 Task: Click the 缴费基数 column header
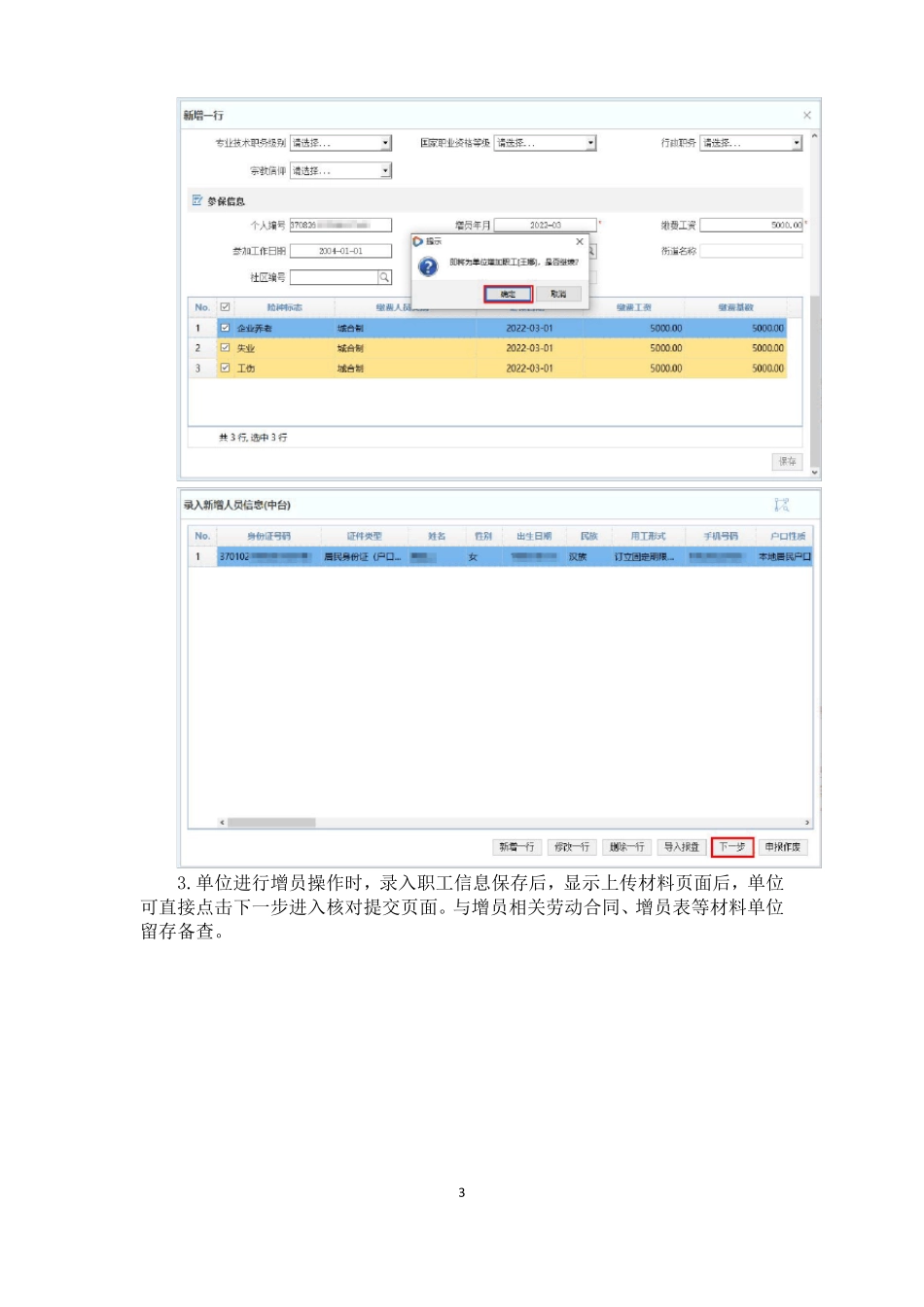tap(736, 307)
